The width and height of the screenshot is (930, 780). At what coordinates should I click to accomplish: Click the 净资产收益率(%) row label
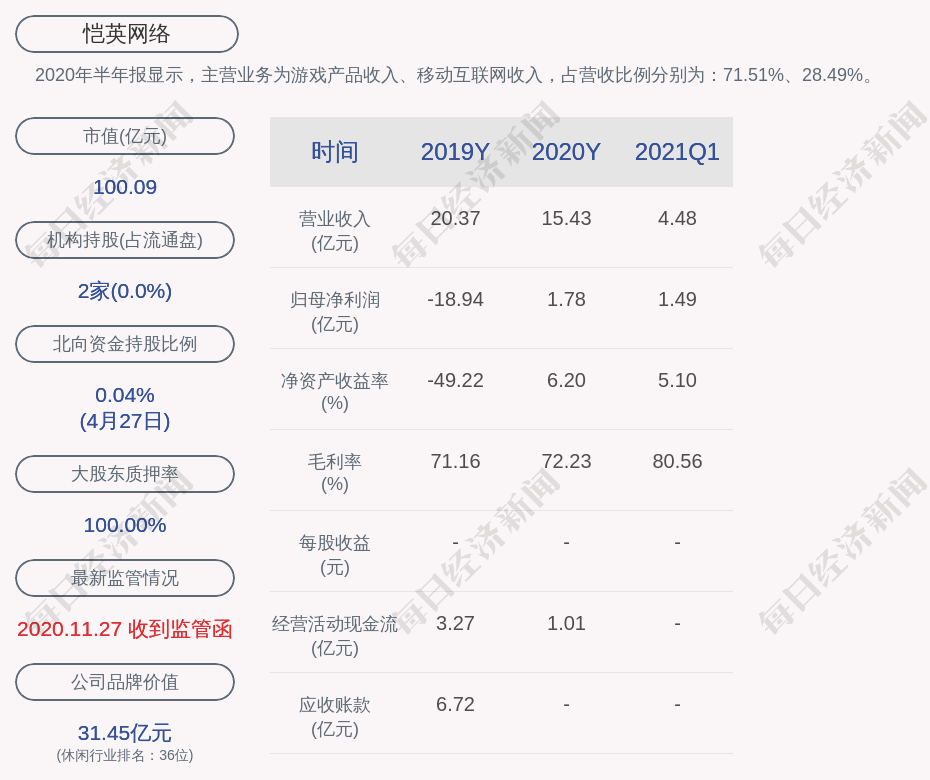click(x=335, y=392)
